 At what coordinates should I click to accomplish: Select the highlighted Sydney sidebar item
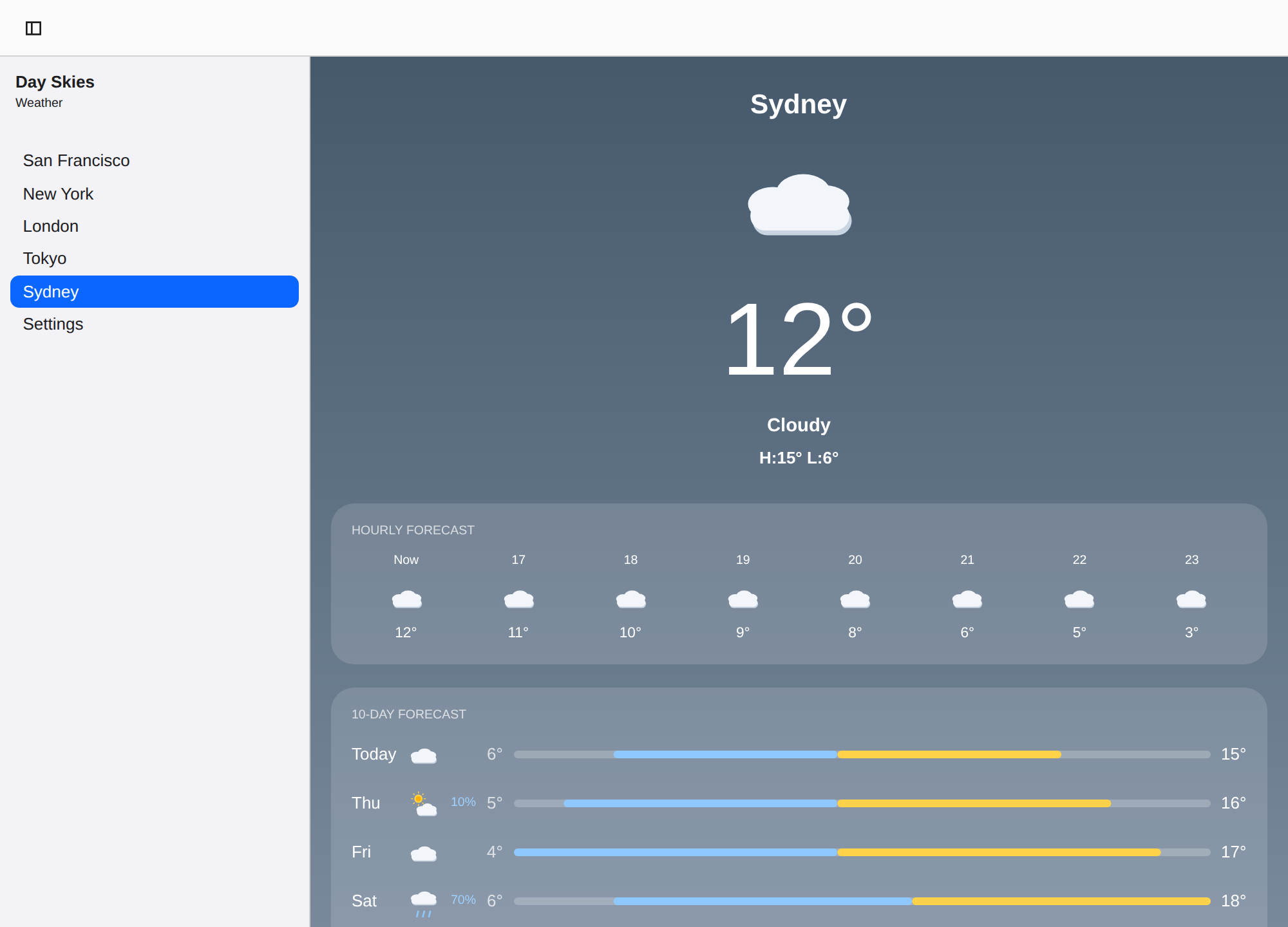[x=155, y=292]
